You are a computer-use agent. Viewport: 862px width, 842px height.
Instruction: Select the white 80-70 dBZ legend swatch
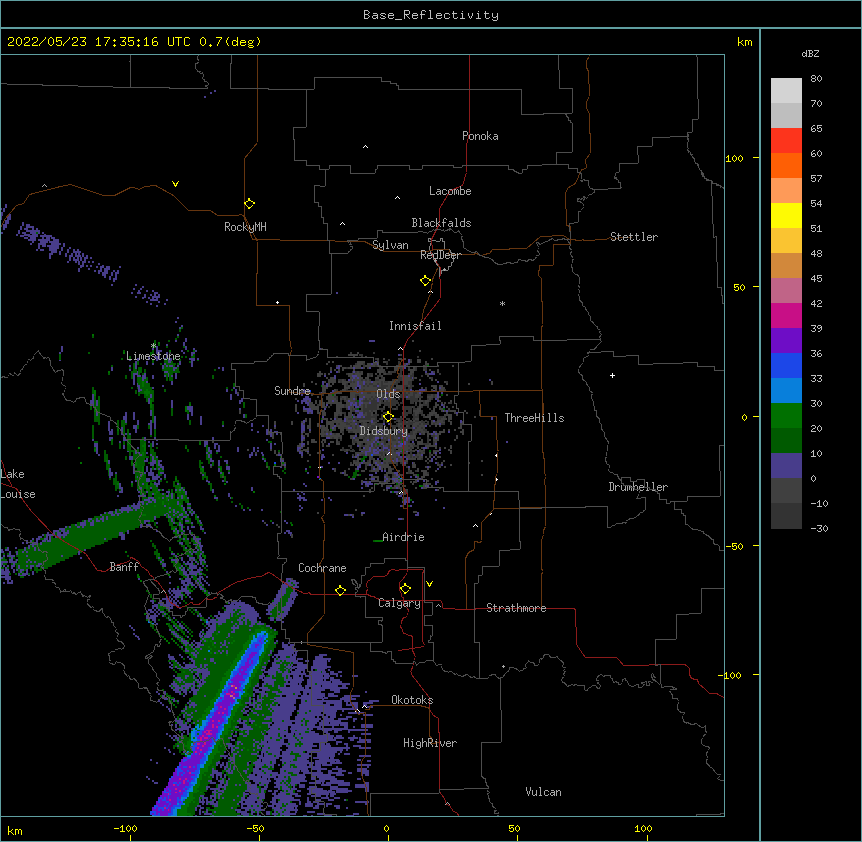(x=786, y=90)
